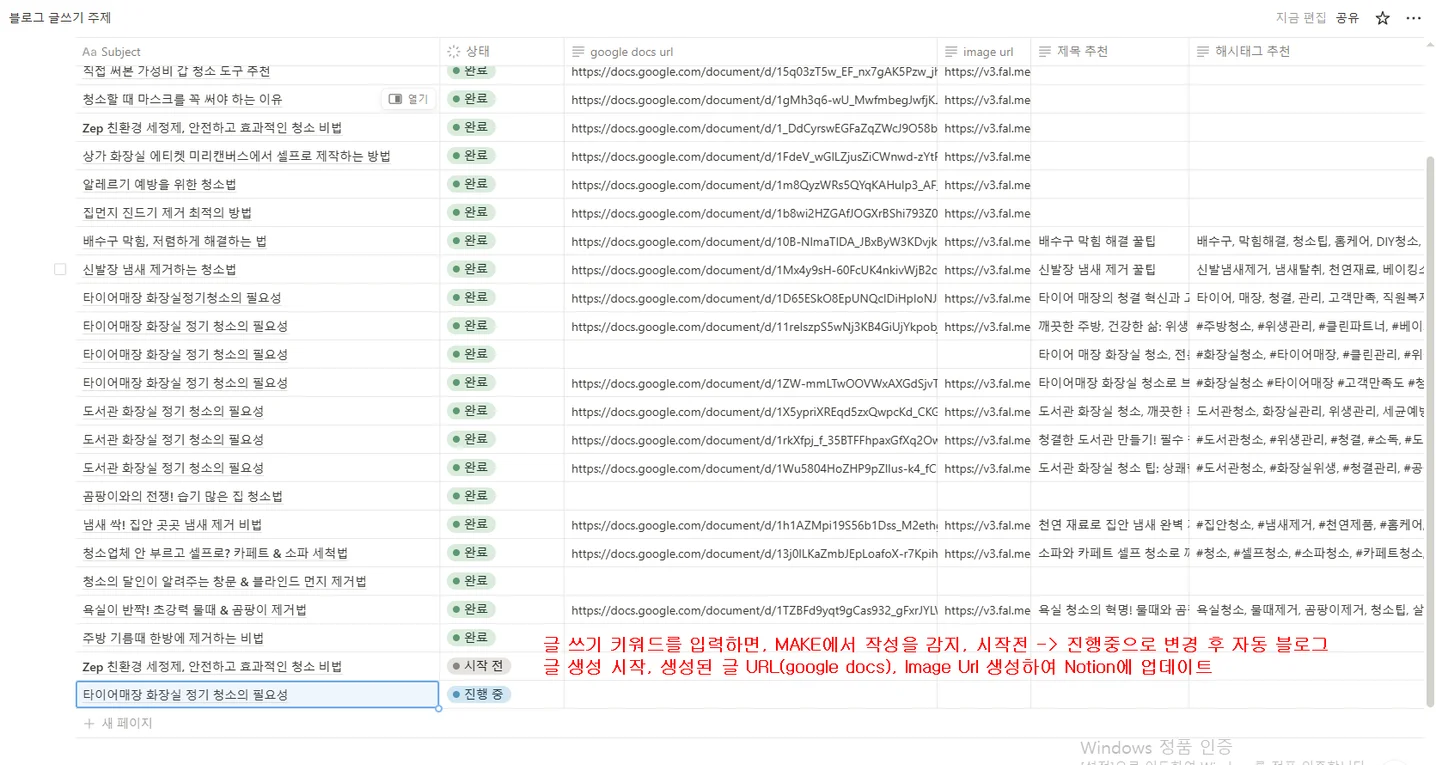Open the 블로그 글쓰기 주제 page title
This screenshot has height=765, width=1436.
coord(60,18)
